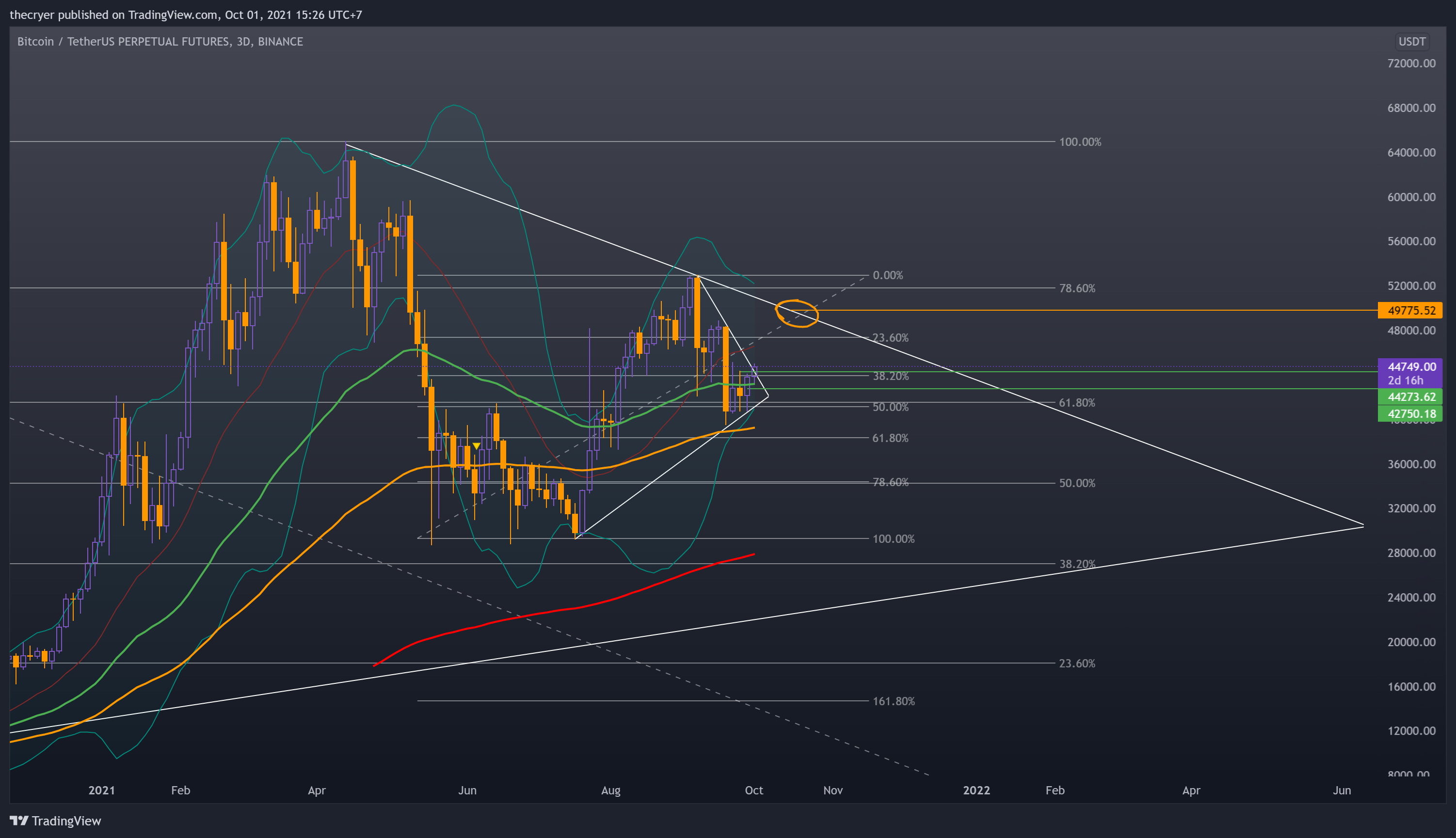
Task: Select the 23.60% Fibonacci label at the 18000 level
Action: click(1077, 664)
